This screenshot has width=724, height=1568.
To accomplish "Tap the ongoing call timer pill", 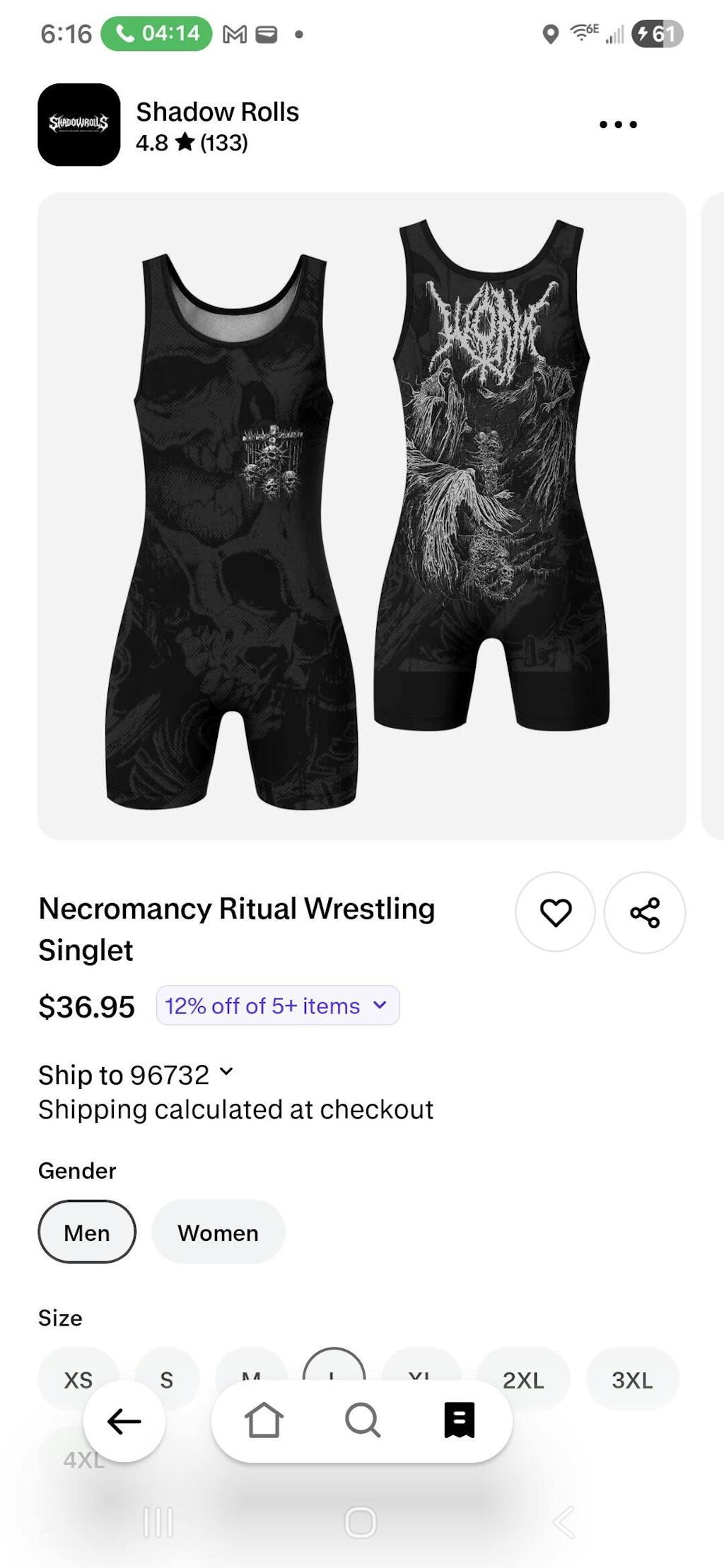I will point(156,33).
